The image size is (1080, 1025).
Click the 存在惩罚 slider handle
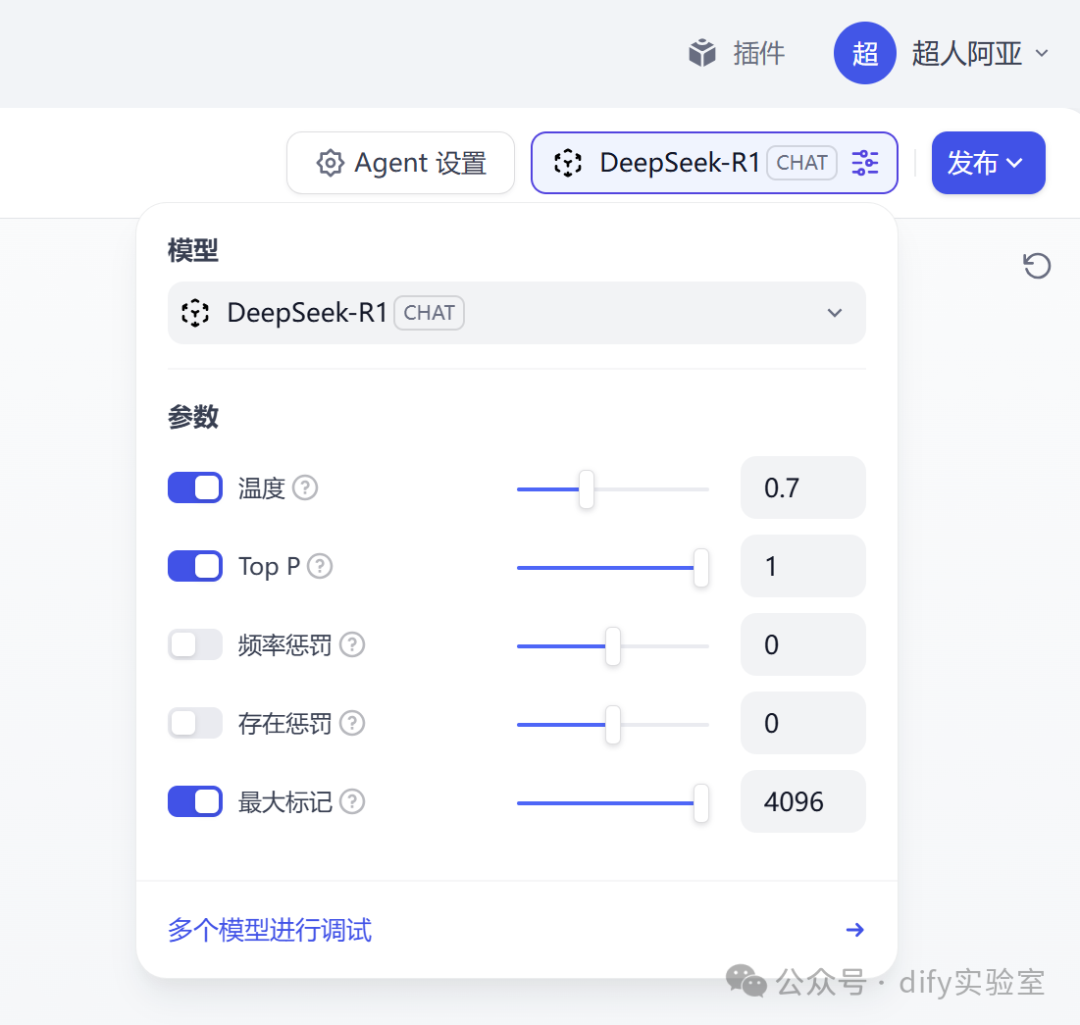(613, 725)
